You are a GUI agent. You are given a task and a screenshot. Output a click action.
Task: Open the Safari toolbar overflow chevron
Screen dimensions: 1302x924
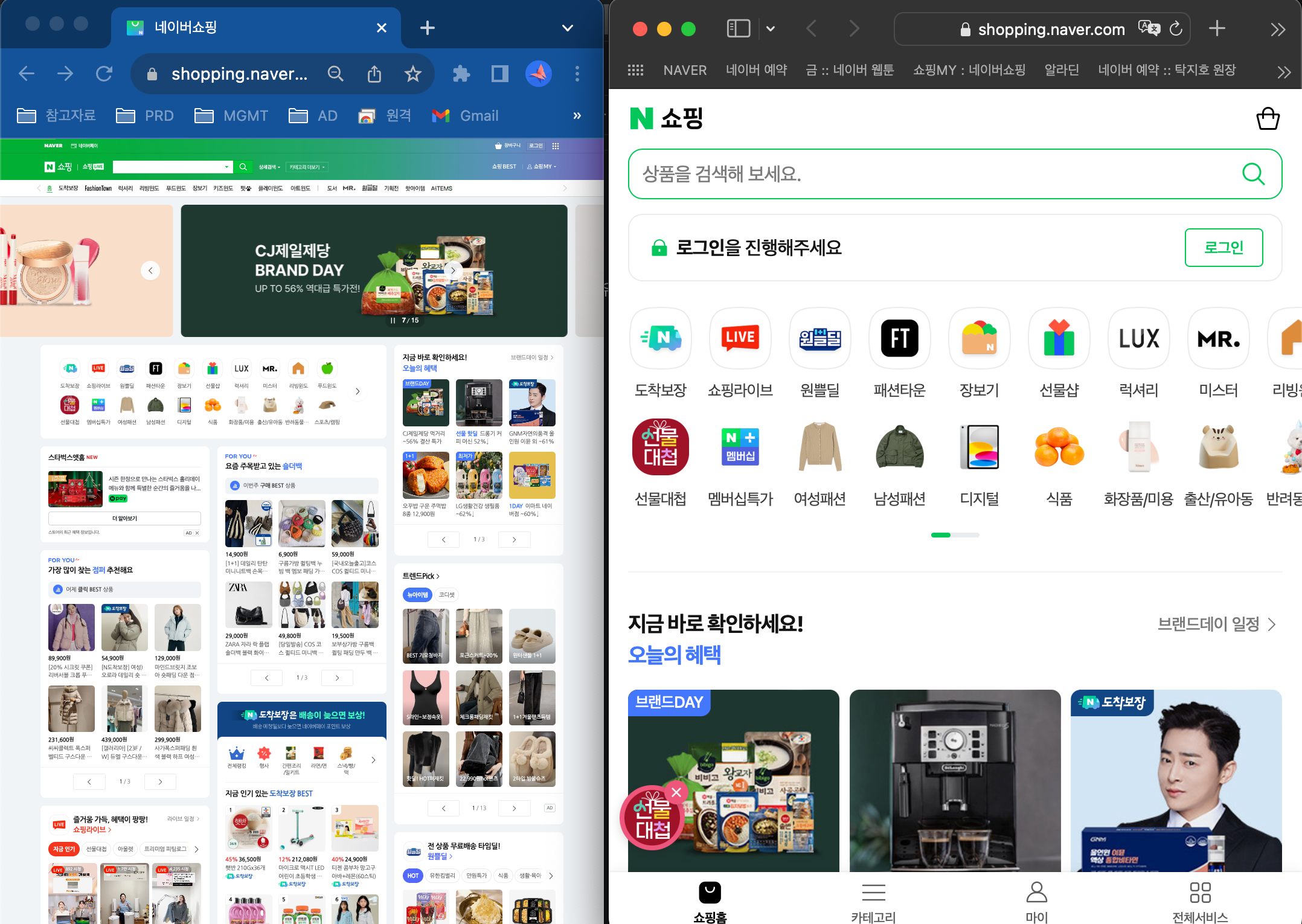[x=1278, y=28]
